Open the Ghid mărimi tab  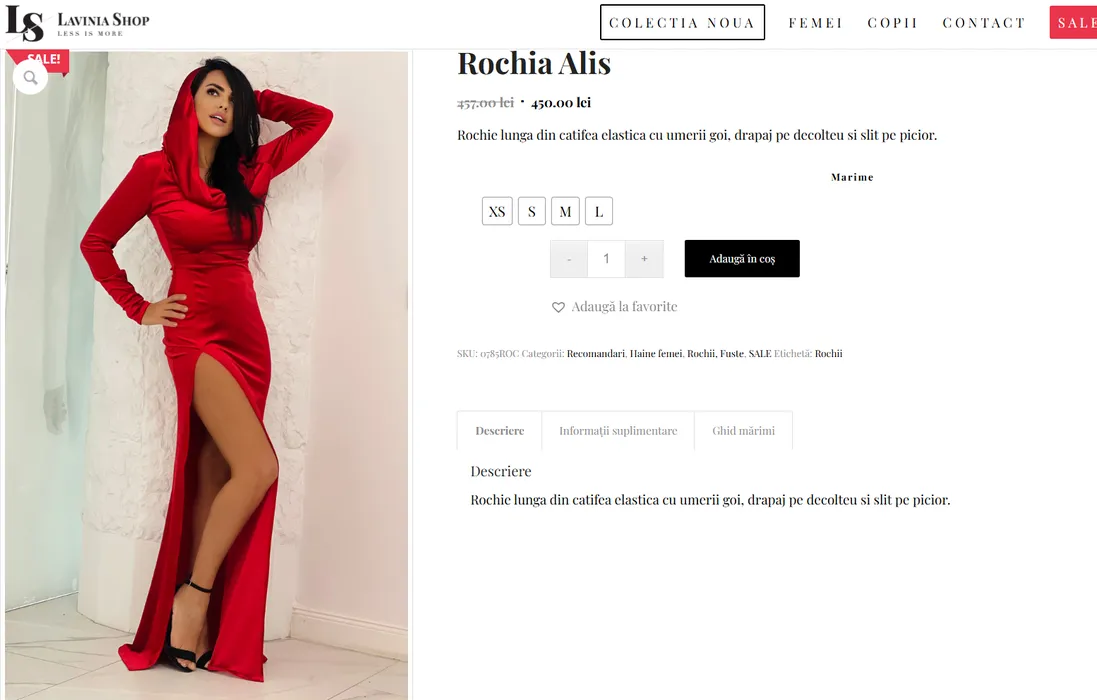(744, 431)
